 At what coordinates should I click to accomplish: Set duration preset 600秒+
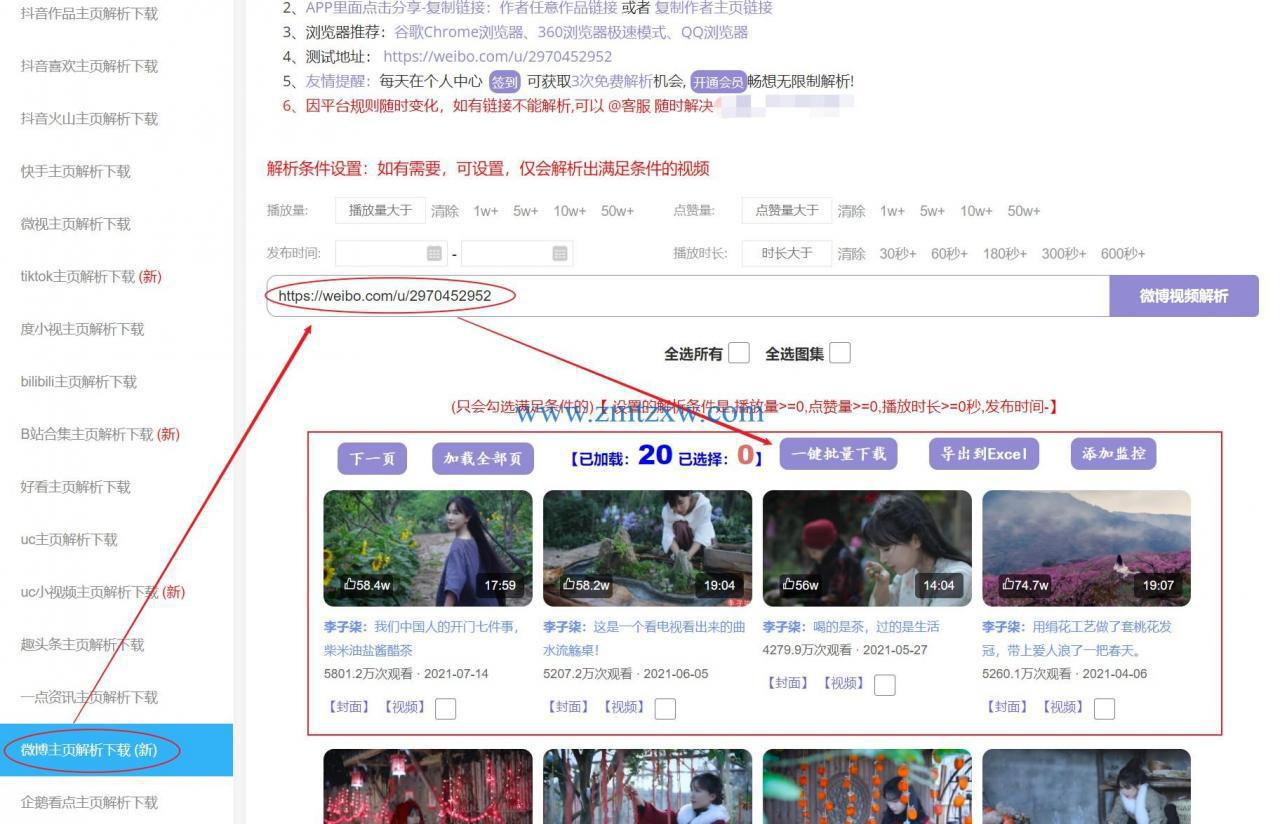click(x=1123, y=254)
